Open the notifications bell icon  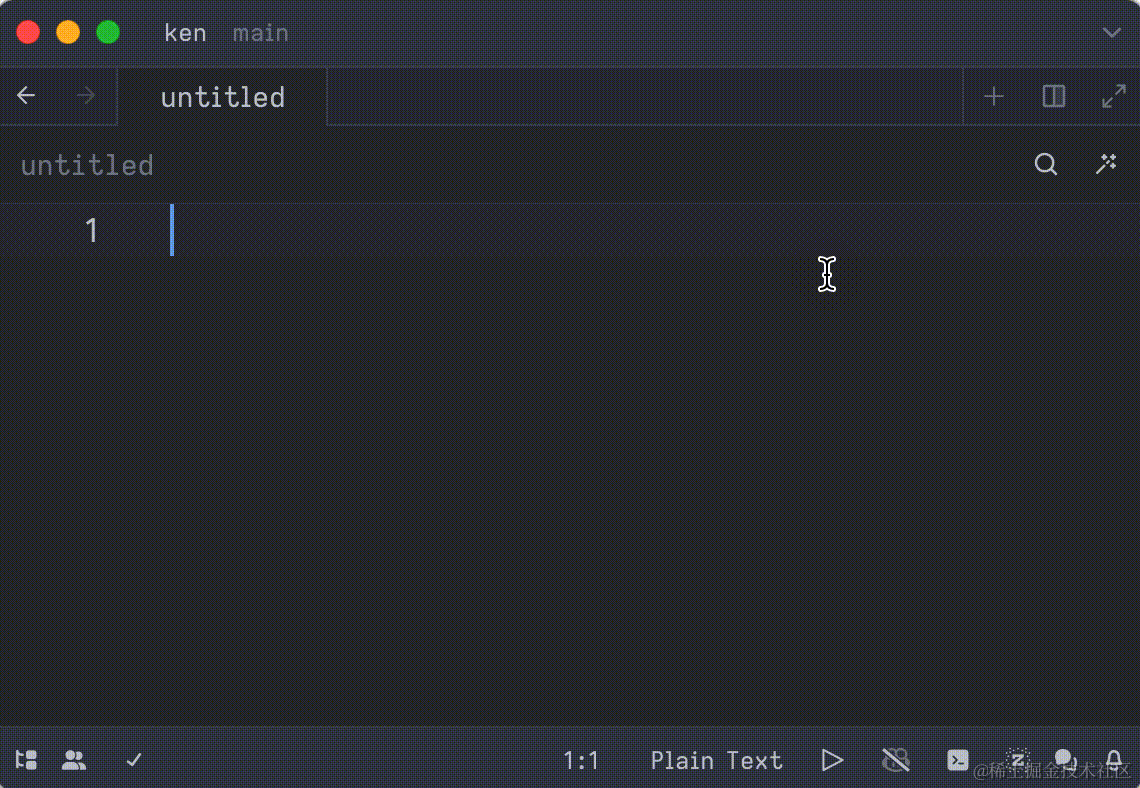1114,760
